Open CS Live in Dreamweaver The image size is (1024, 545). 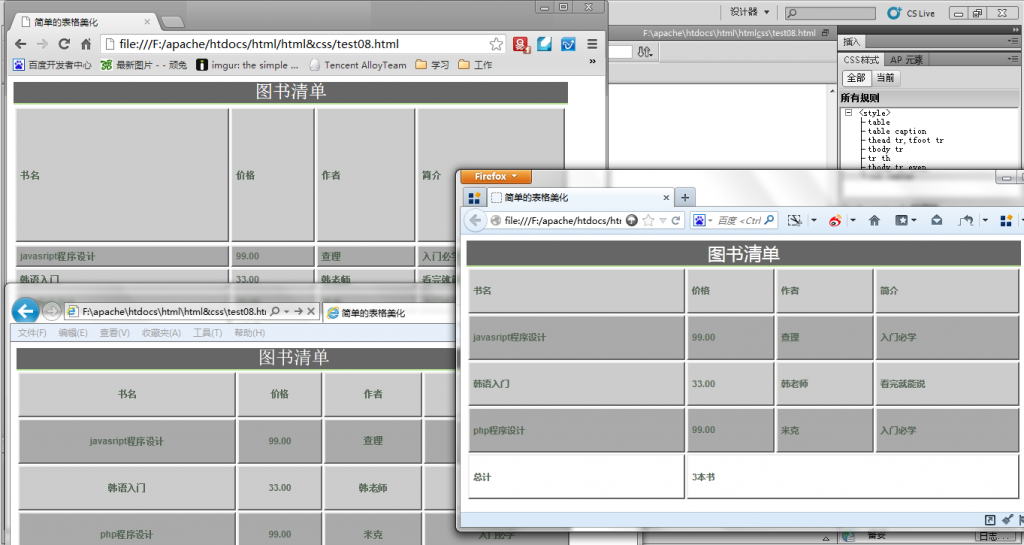click(911, 13)
